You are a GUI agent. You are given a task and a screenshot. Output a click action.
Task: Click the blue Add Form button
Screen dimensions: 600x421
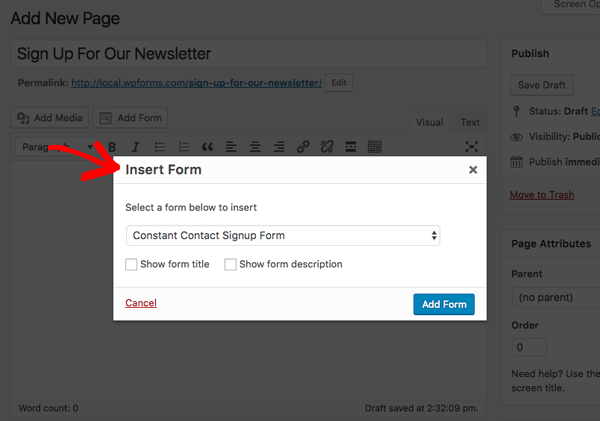(443, 304)
